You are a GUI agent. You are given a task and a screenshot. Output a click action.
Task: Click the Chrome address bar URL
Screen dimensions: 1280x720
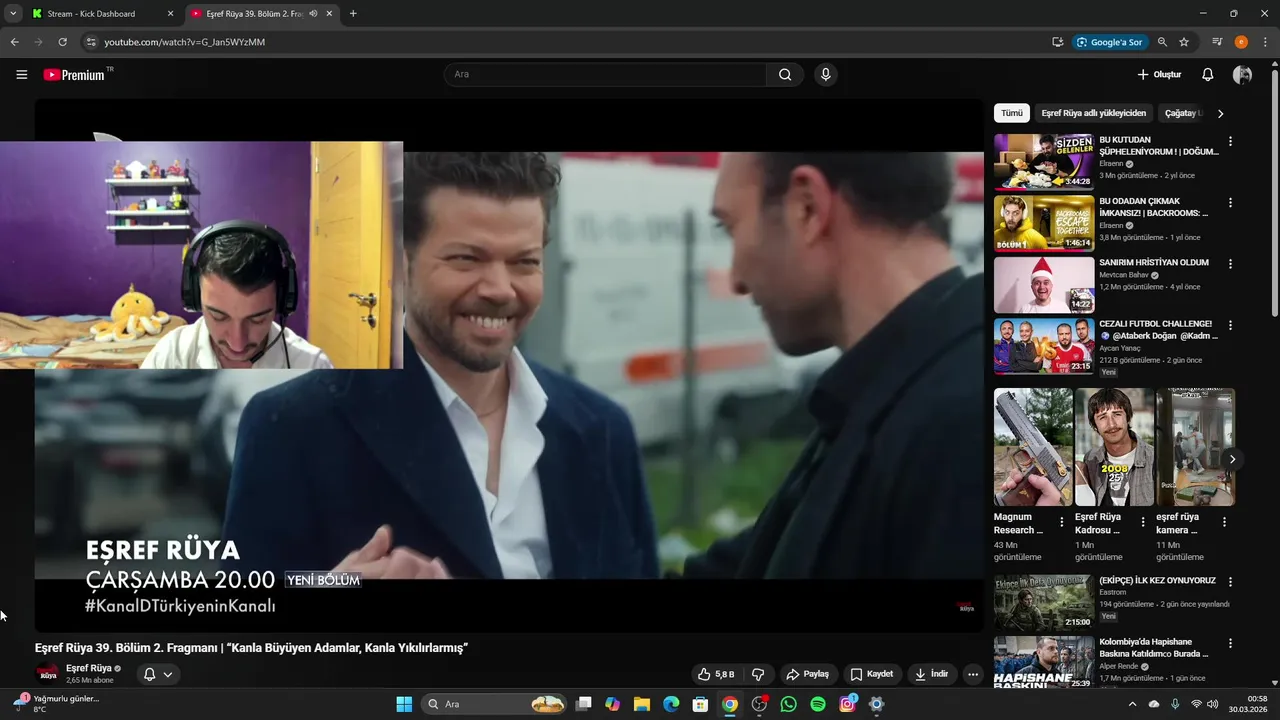point(185,42)
